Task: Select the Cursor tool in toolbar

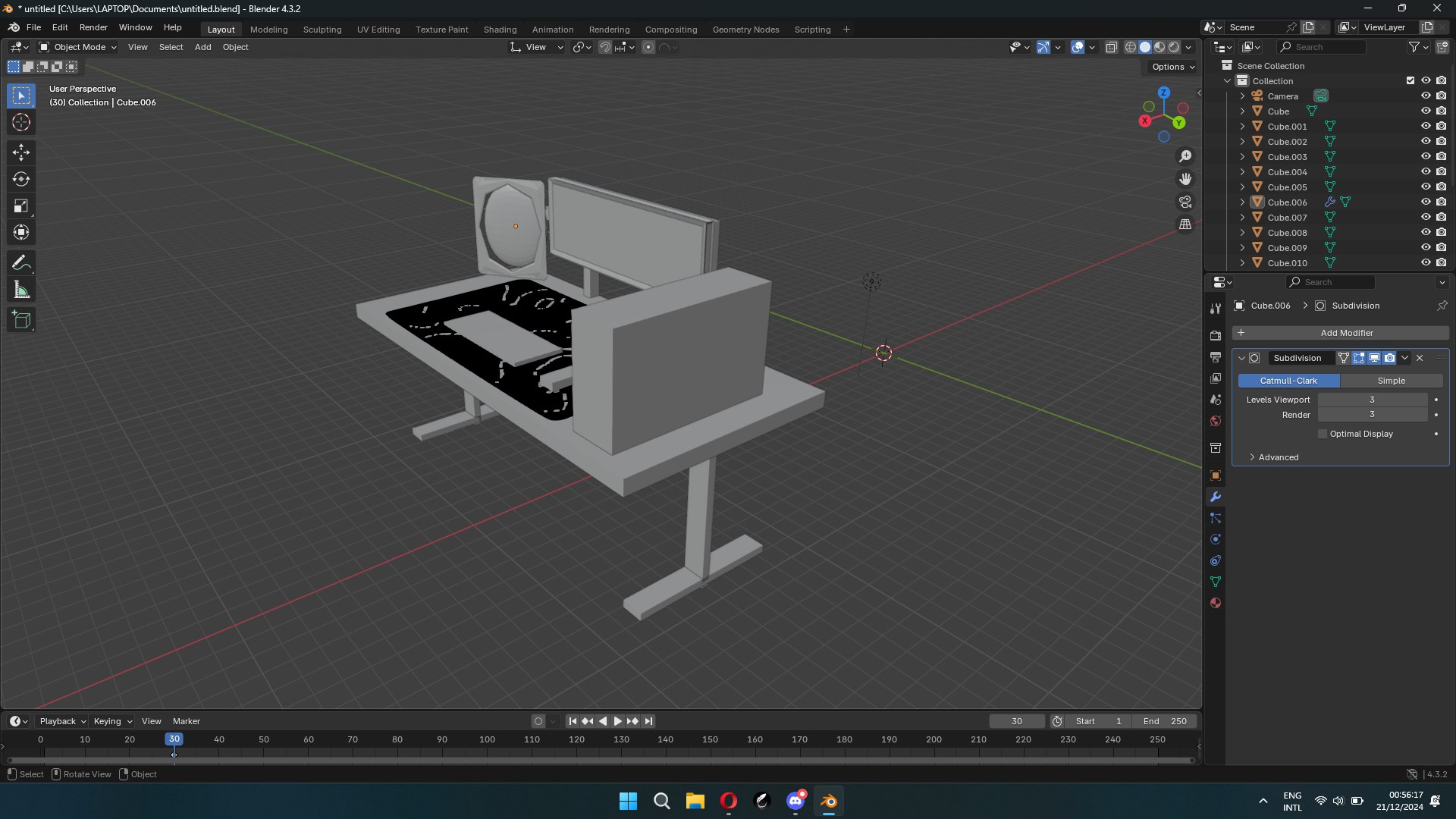Action: click(21, 122)
